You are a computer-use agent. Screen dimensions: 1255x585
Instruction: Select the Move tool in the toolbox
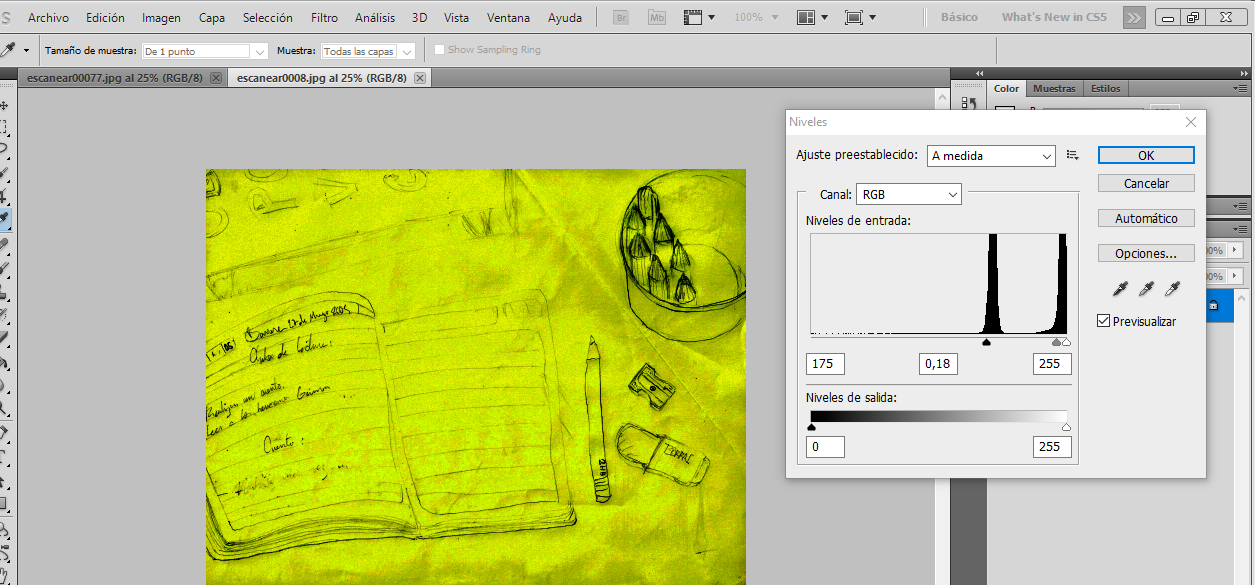tap(5, 105)
